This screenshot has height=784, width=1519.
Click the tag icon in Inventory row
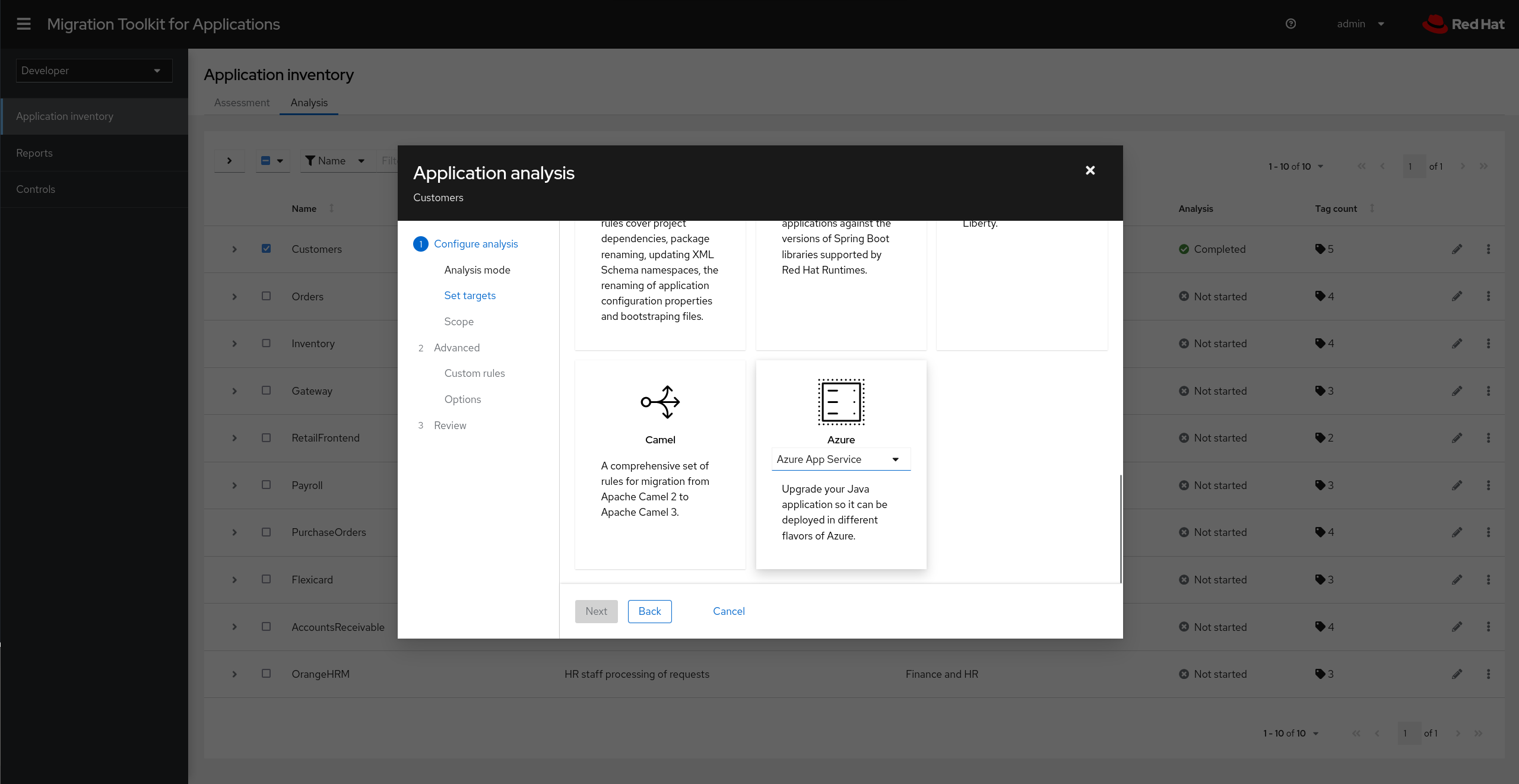pyautogui.click(x=1320, y=343)
